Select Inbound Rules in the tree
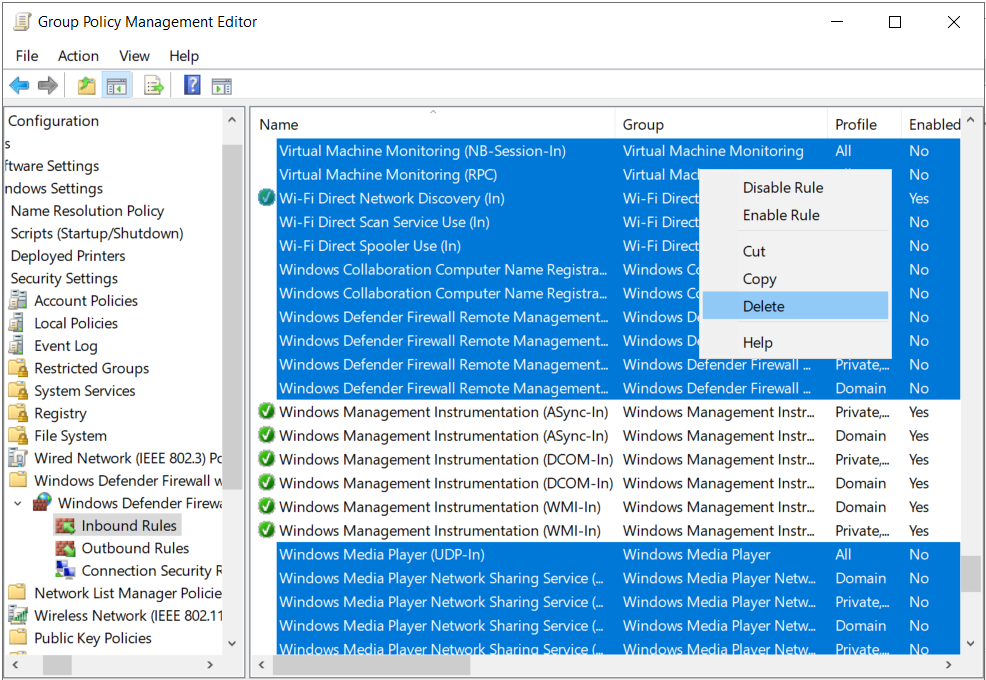The width and height of the screenshot is (986, 680). click(129, 526)
